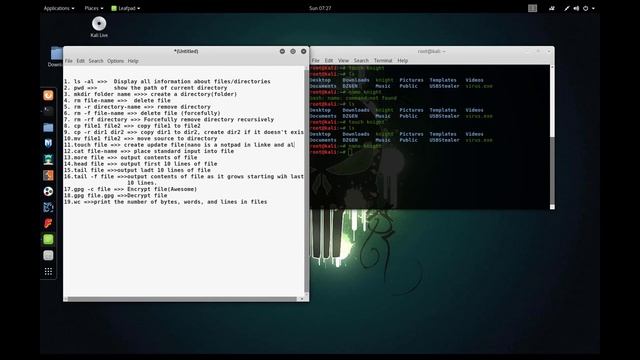Click line 8 'cp file1 file2' text
The width and height of the screenshot is (640, 360).
(132, 126)
